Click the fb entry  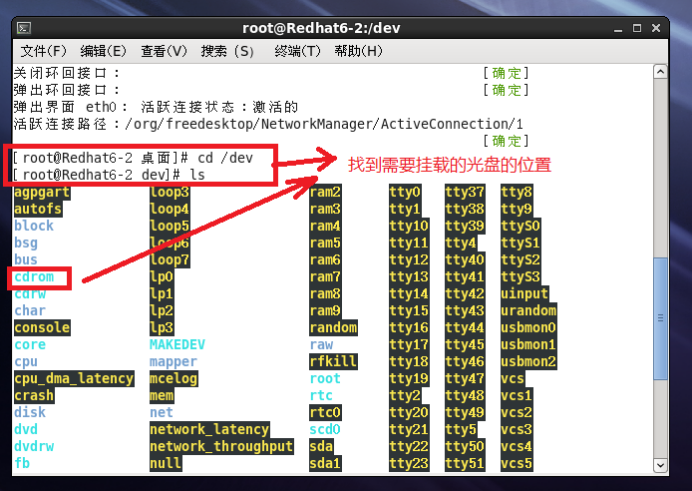(22, 463)
